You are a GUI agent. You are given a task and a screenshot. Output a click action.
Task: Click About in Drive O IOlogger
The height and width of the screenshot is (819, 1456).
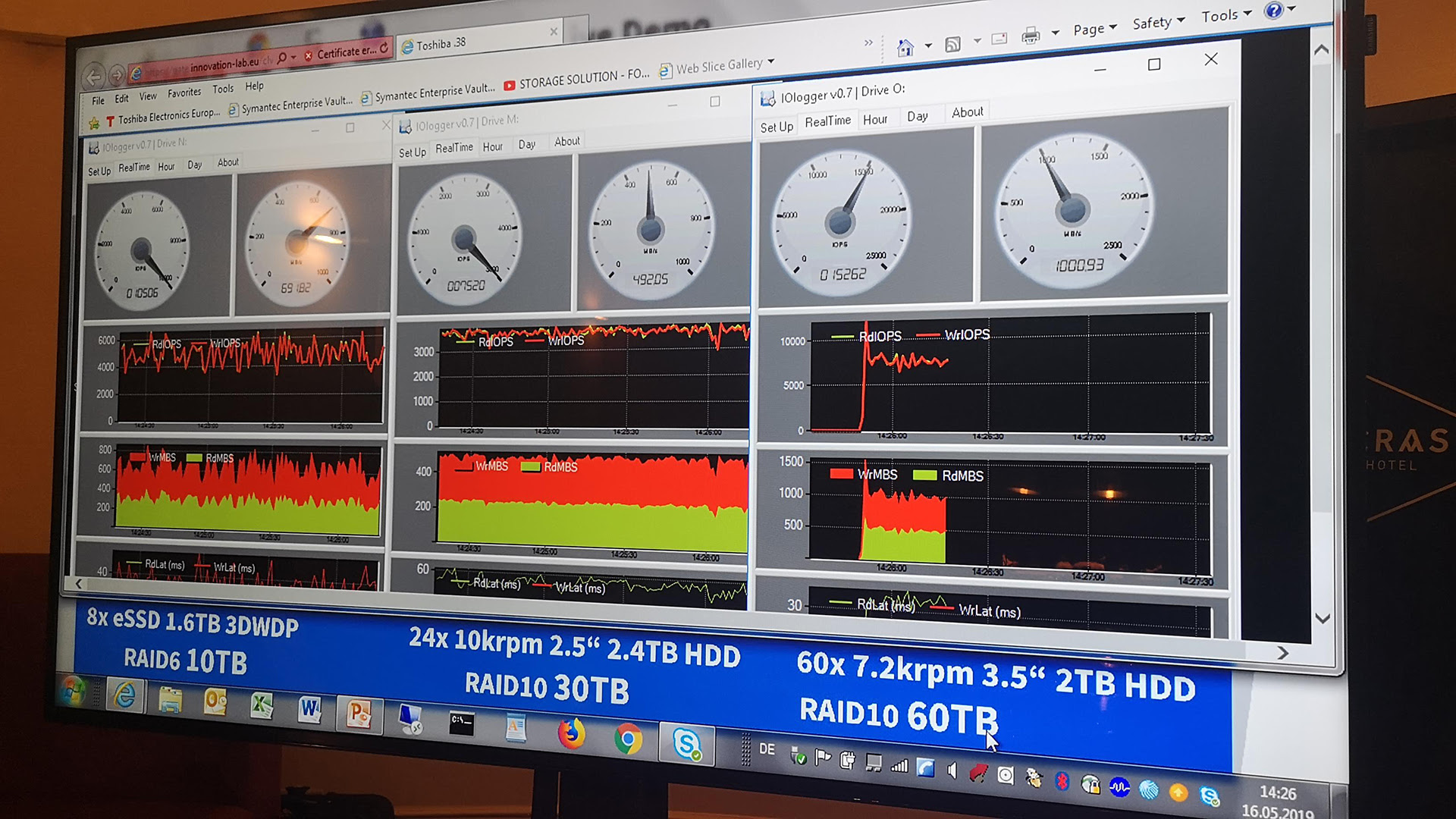[x=967, y=112]
